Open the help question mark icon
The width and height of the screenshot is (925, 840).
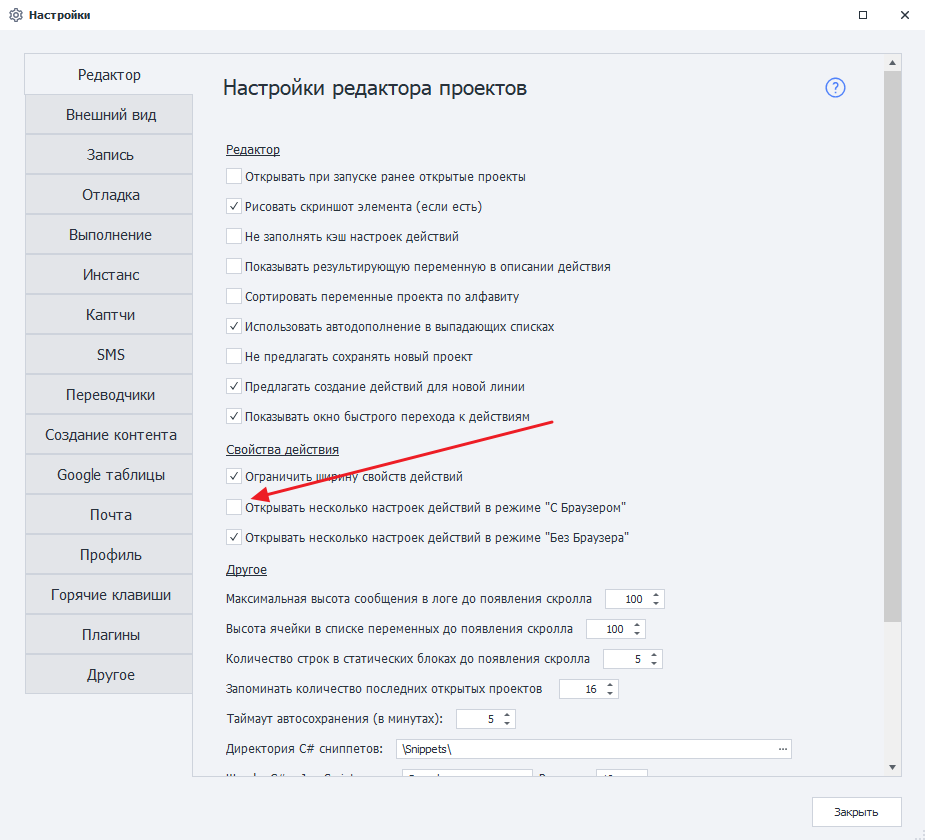coord(835,88)
